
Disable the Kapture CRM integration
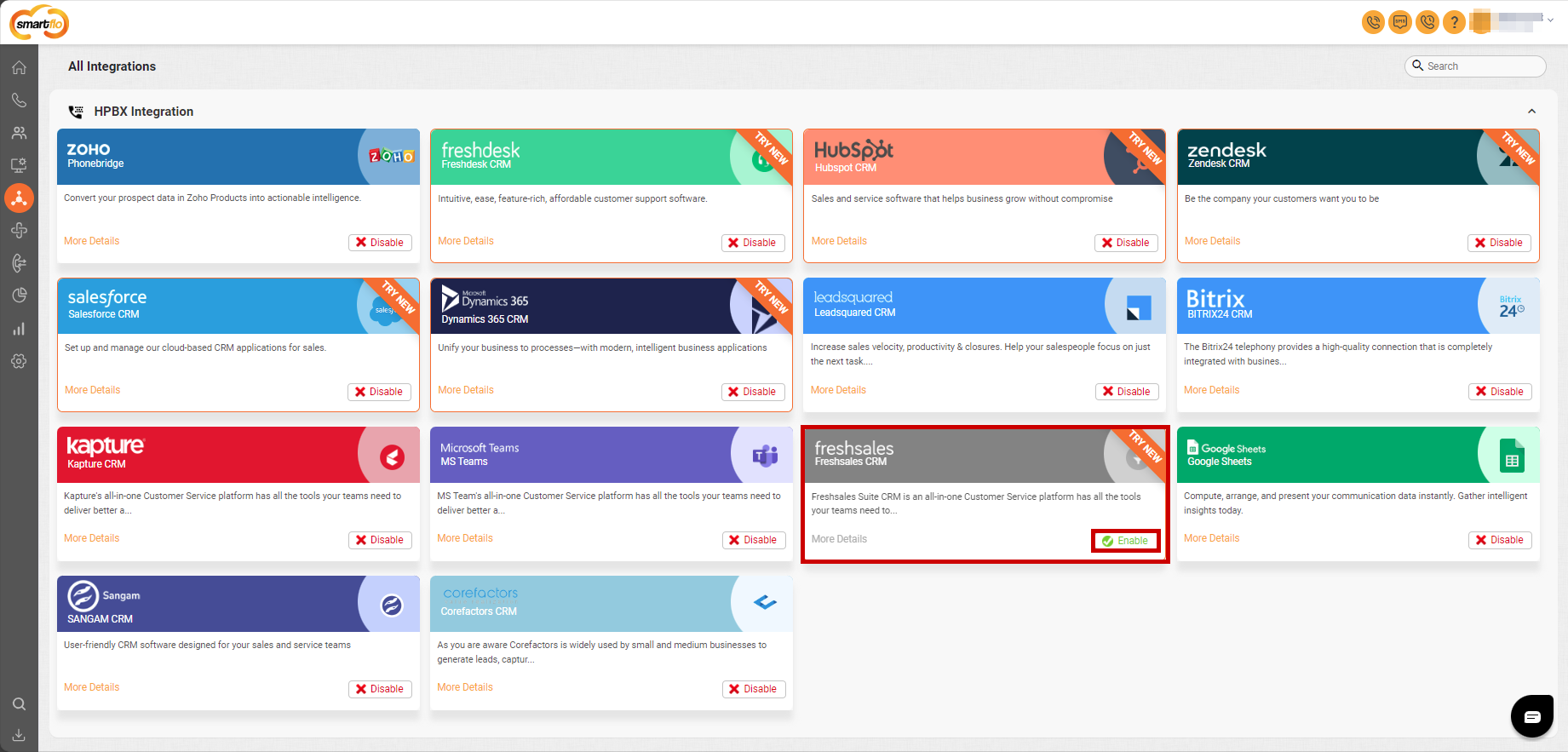point(380,540)
